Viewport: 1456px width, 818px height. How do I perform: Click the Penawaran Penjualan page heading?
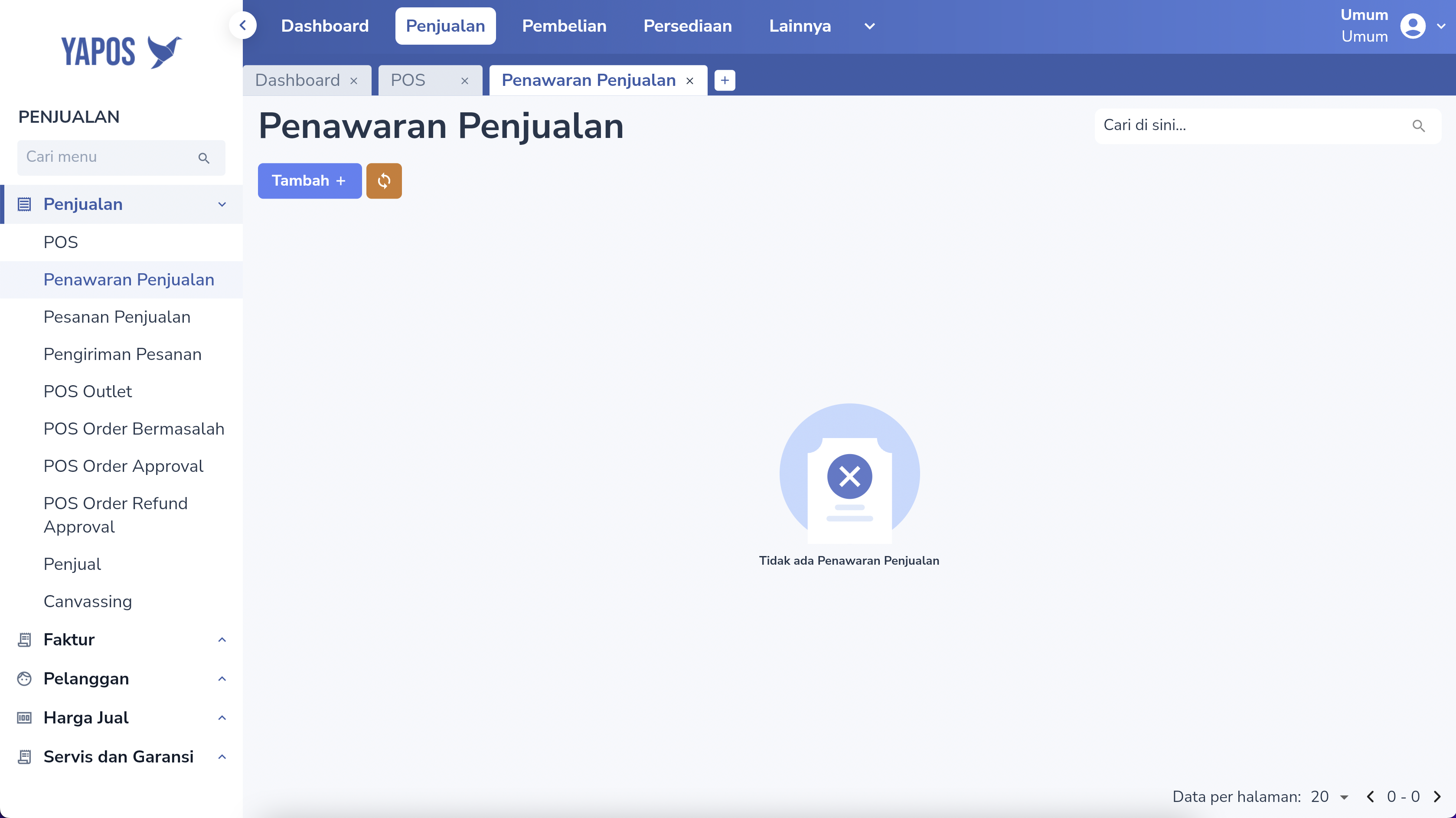[x=441, y=125]
